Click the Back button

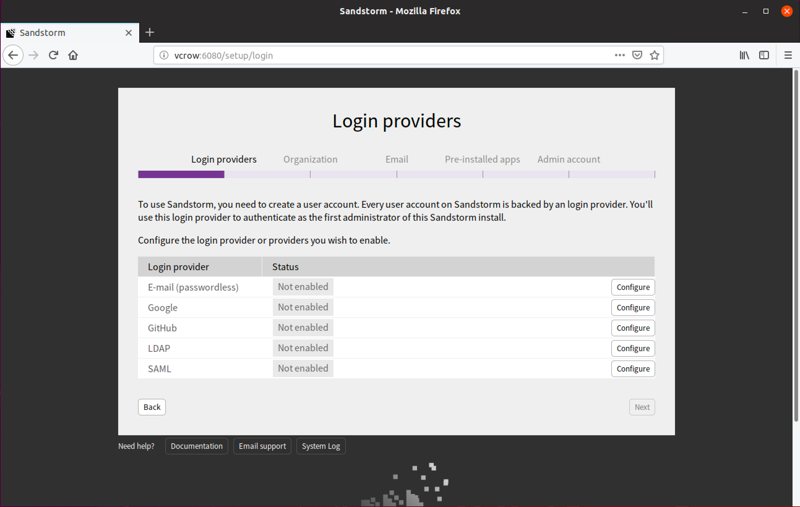(152, 407)
